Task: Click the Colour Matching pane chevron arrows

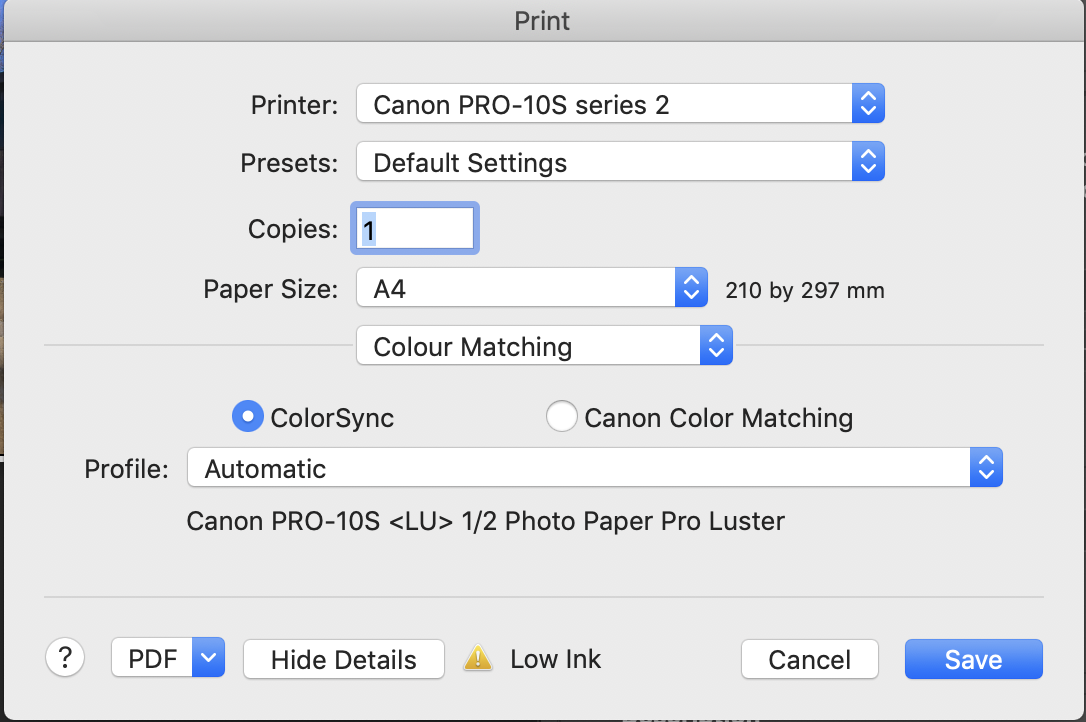Action: (716, 345)
